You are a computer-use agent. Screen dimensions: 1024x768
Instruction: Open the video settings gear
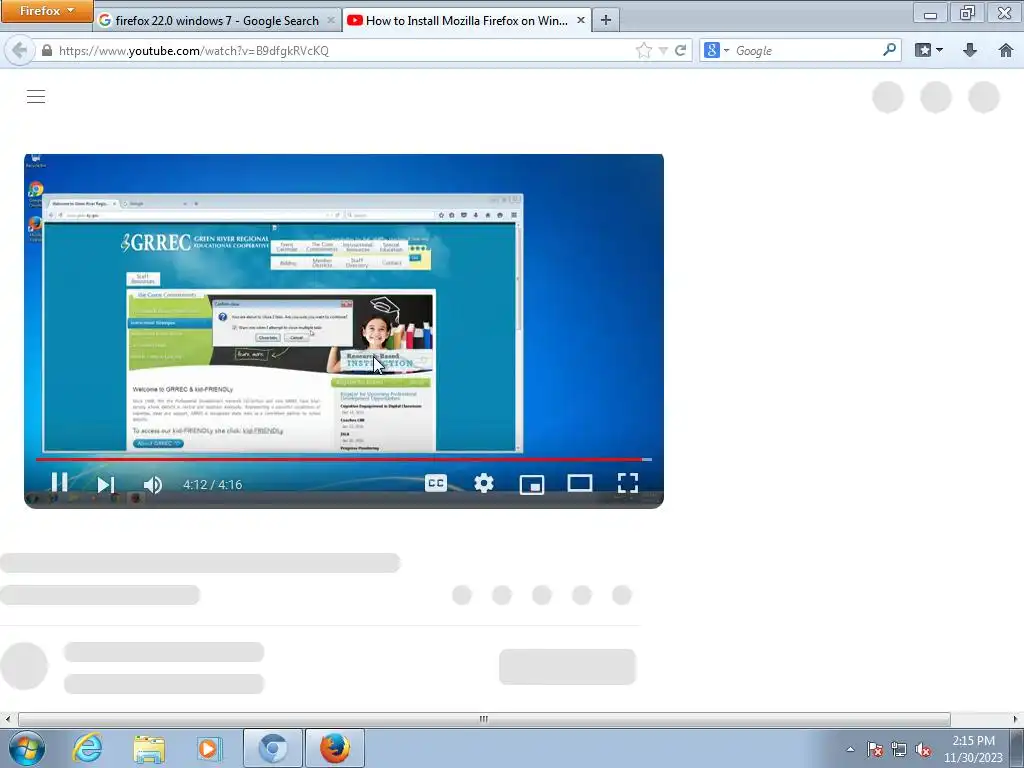(484, 483)
